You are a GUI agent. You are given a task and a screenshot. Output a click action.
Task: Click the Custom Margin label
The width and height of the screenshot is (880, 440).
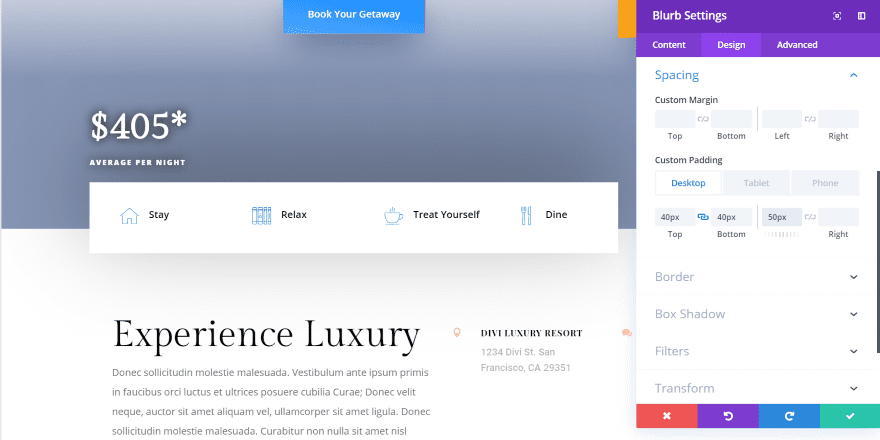(x=686, y=100)
